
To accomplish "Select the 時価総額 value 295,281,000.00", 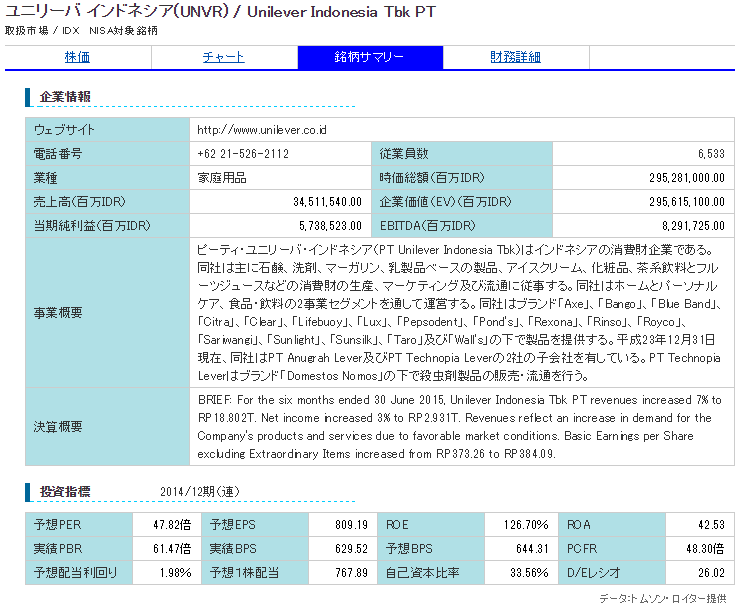I will point(687,178).
